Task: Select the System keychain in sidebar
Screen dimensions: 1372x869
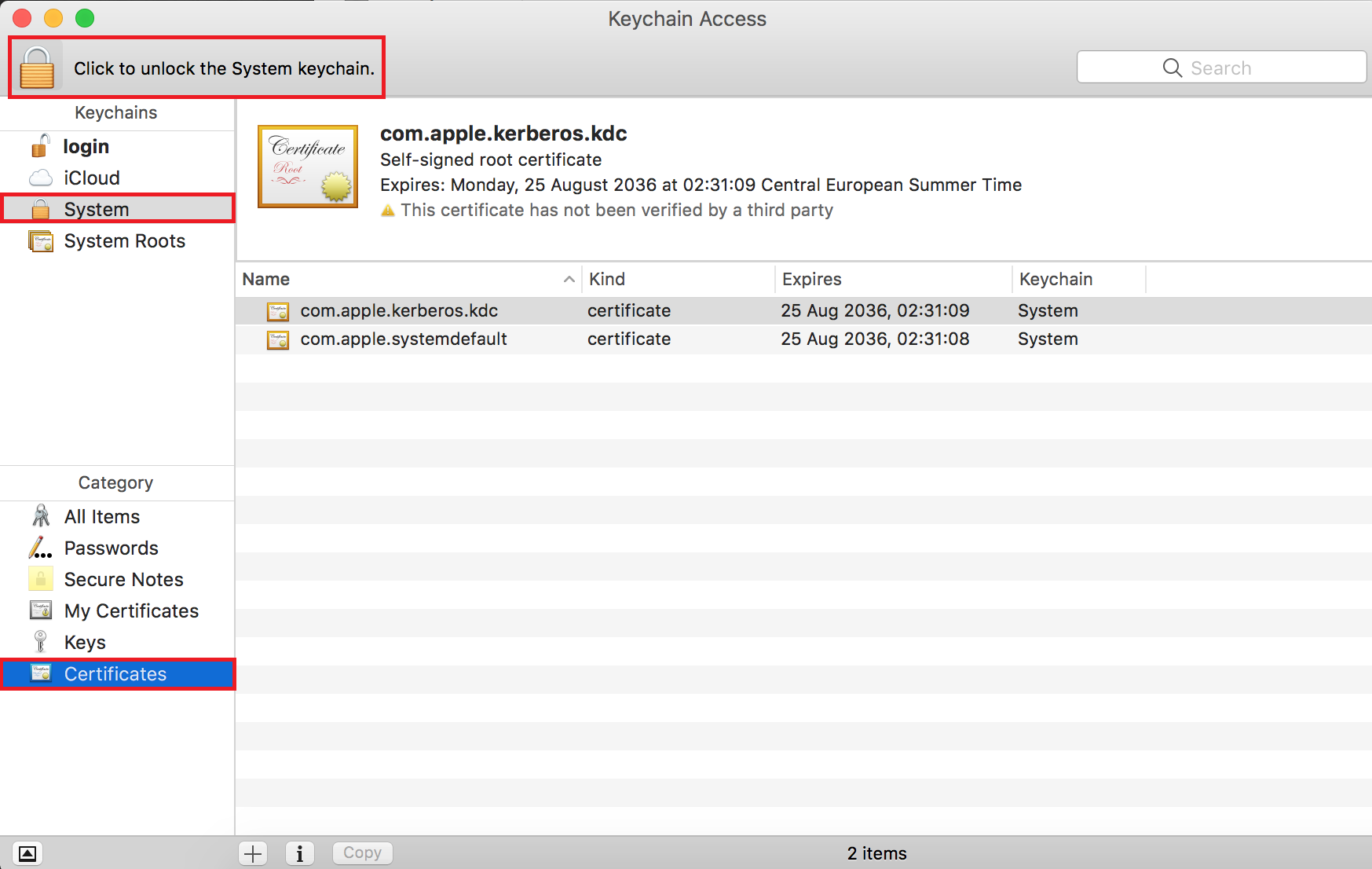Action: click(x=117, y=209)
